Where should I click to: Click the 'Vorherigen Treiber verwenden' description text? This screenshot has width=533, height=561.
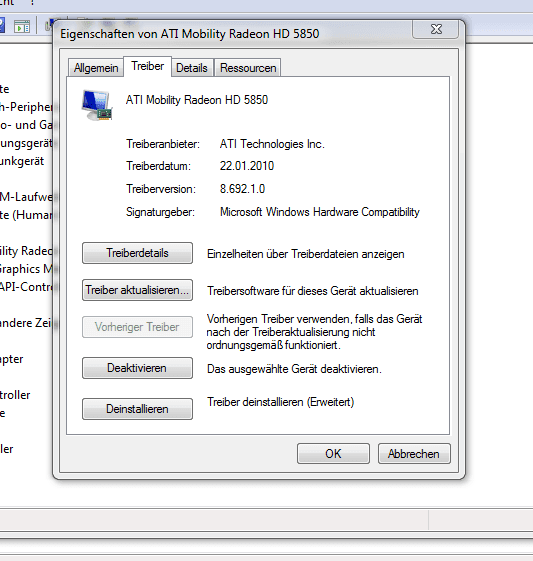314,332
